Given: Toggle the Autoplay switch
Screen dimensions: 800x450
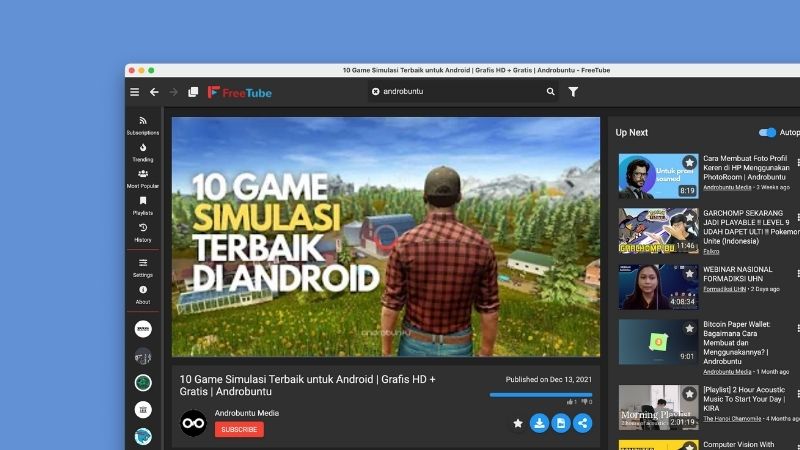Looking at the screenshot, I should [767, 132].
